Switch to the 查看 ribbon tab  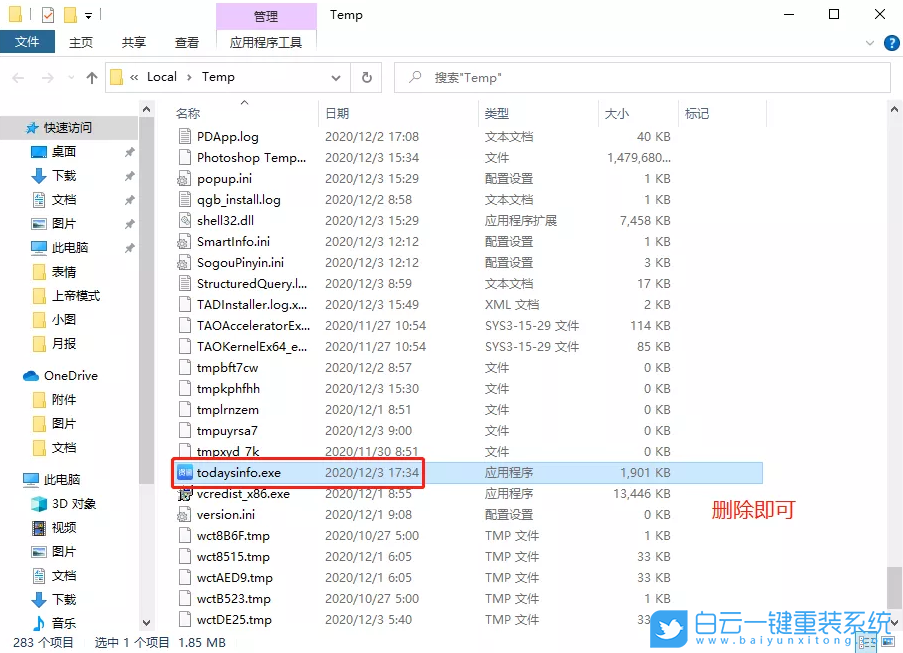click(186, 42)
